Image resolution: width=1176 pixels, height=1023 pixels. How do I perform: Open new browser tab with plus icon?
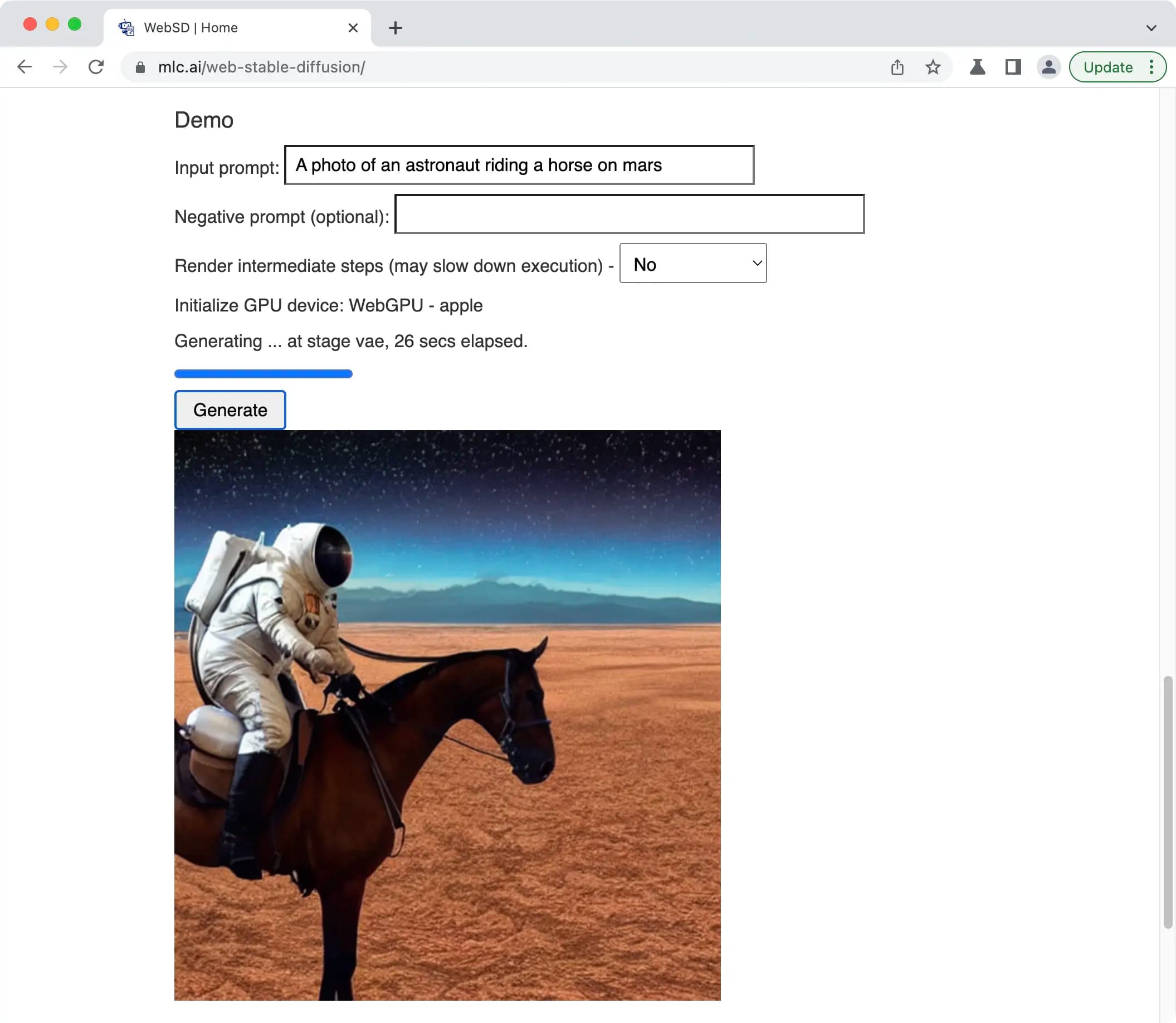tap(394, 27)
